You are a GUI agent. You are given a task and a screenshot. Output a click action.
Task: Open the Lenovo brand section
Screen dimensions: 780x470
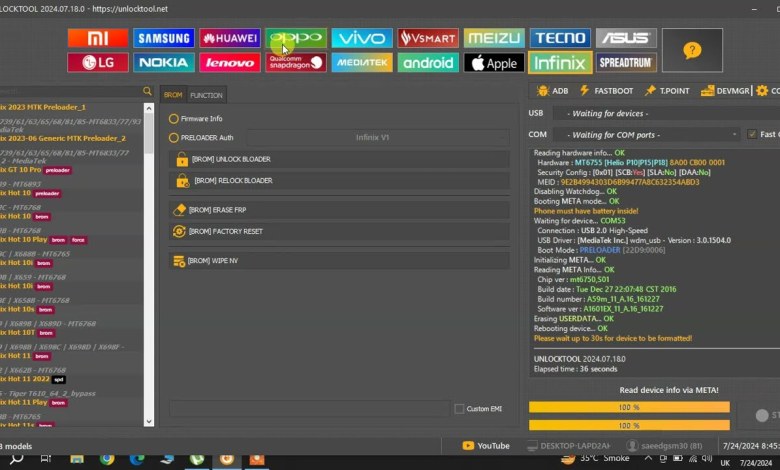[230, 63]
